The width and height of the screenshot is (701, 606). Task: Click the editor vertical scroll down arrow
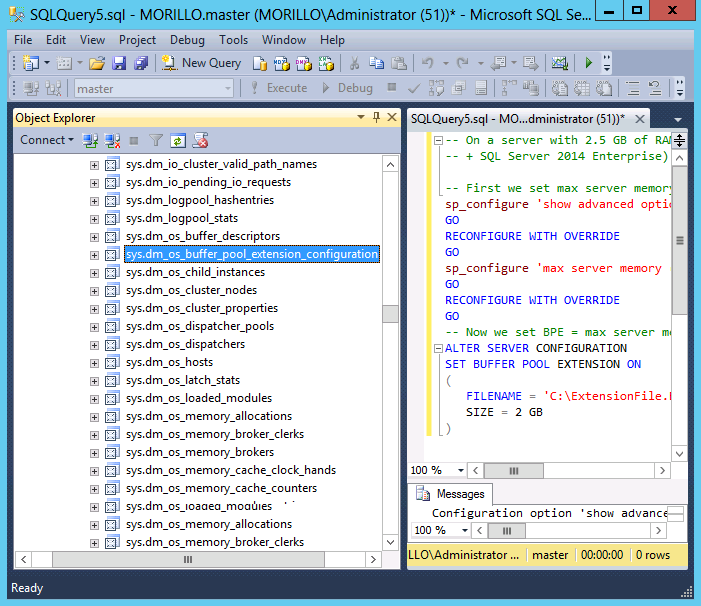click(679, 454)
